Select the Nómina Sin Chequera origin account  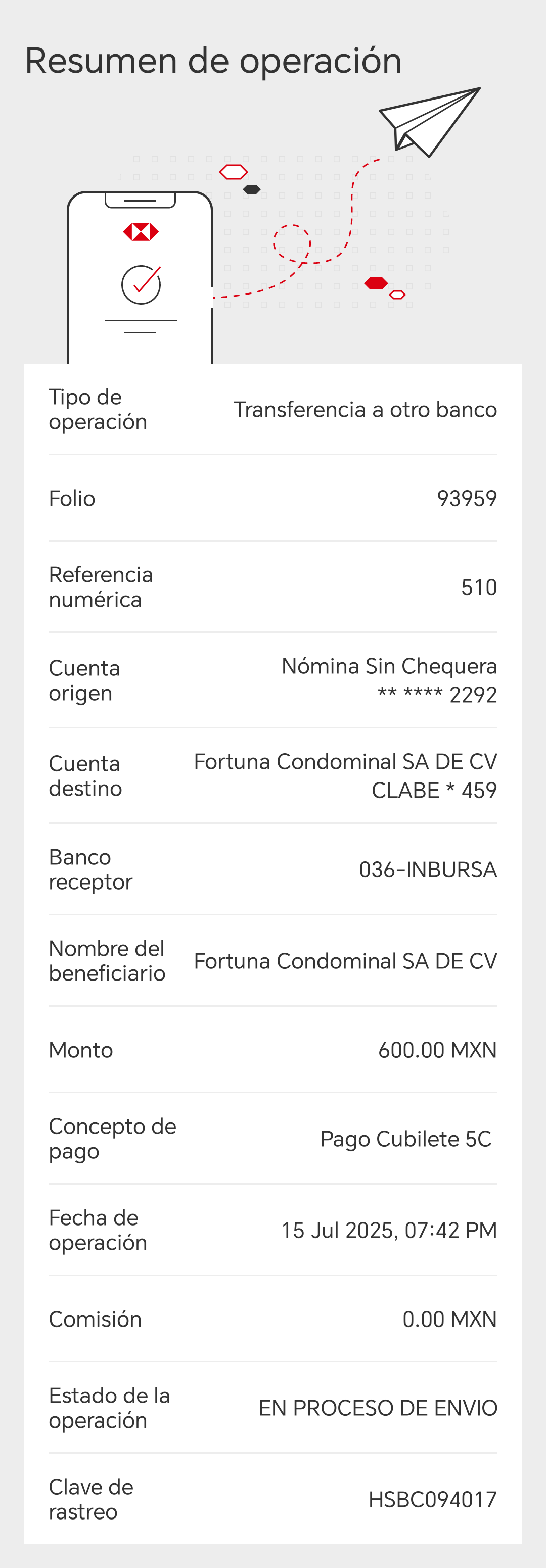[x=389, y=666]
